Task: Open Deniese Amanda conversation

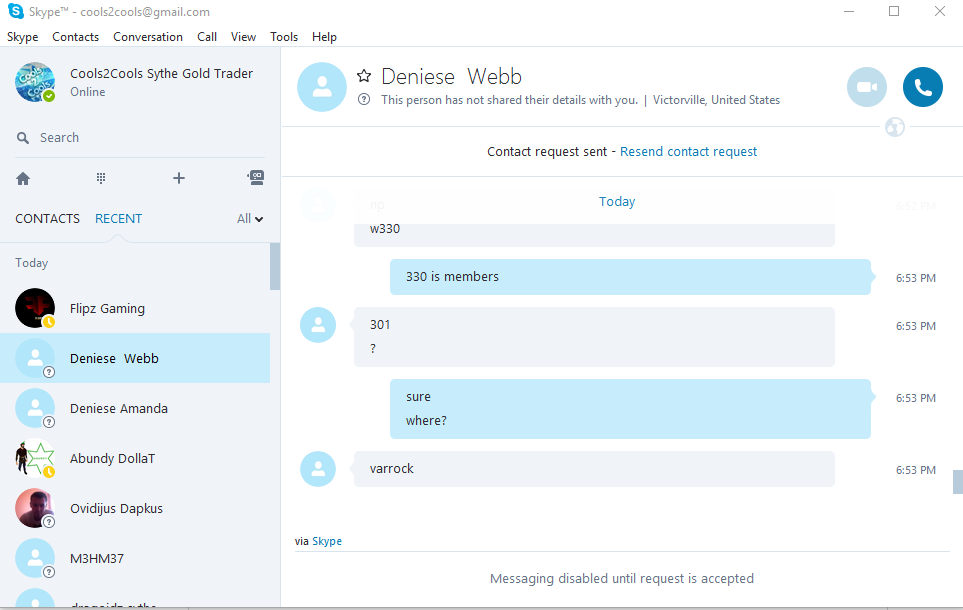Action: click(x=135, y=409)
